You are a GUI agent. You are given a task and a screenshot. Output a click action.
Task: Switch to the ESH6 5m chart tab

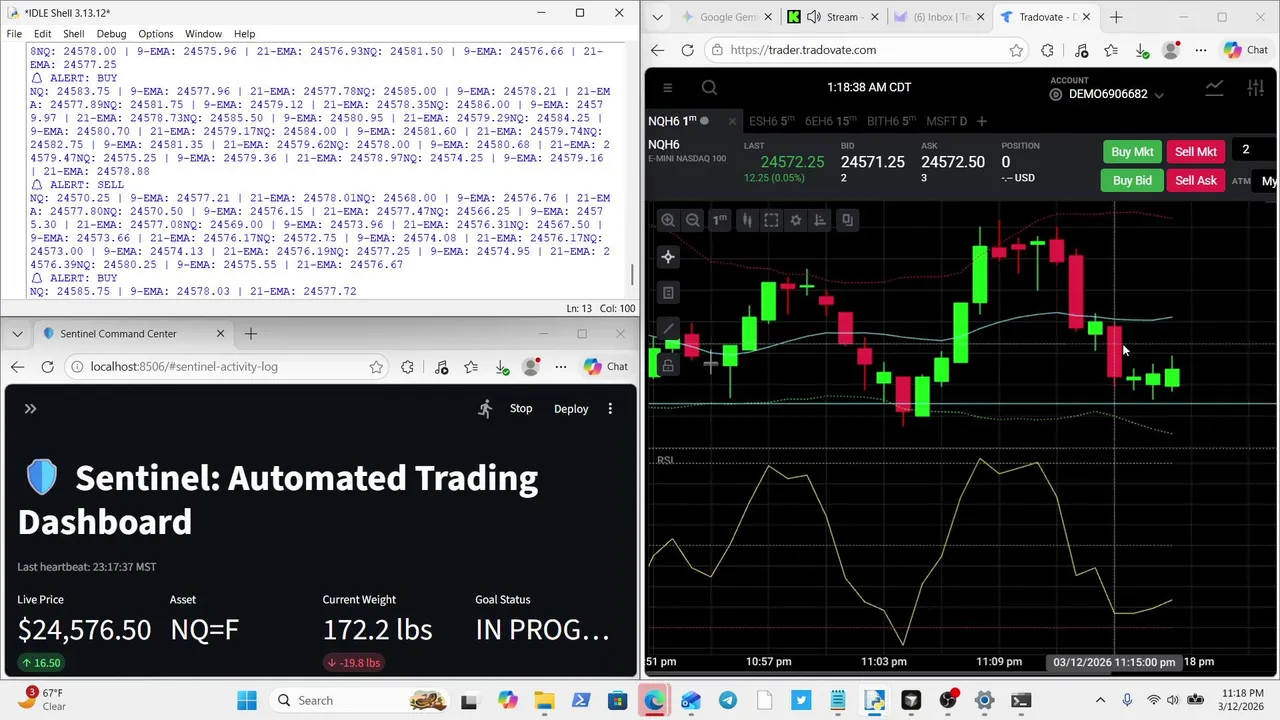point(771,121)
